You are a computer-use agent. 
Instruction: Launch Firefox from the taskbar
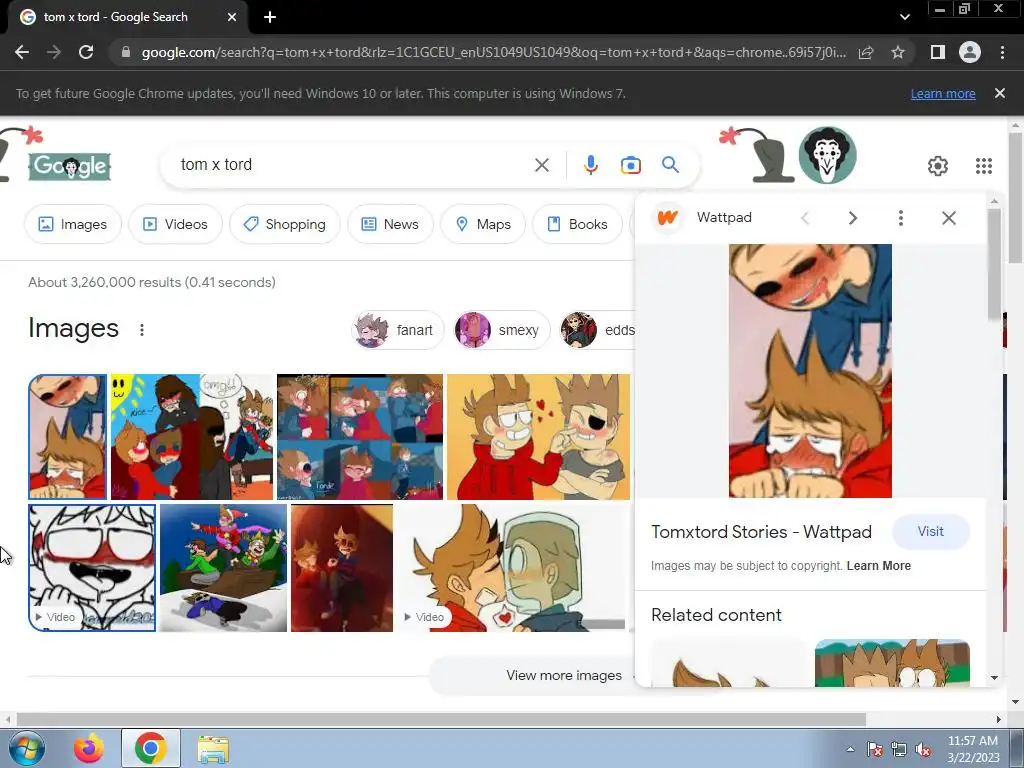[x=89, y=748]
